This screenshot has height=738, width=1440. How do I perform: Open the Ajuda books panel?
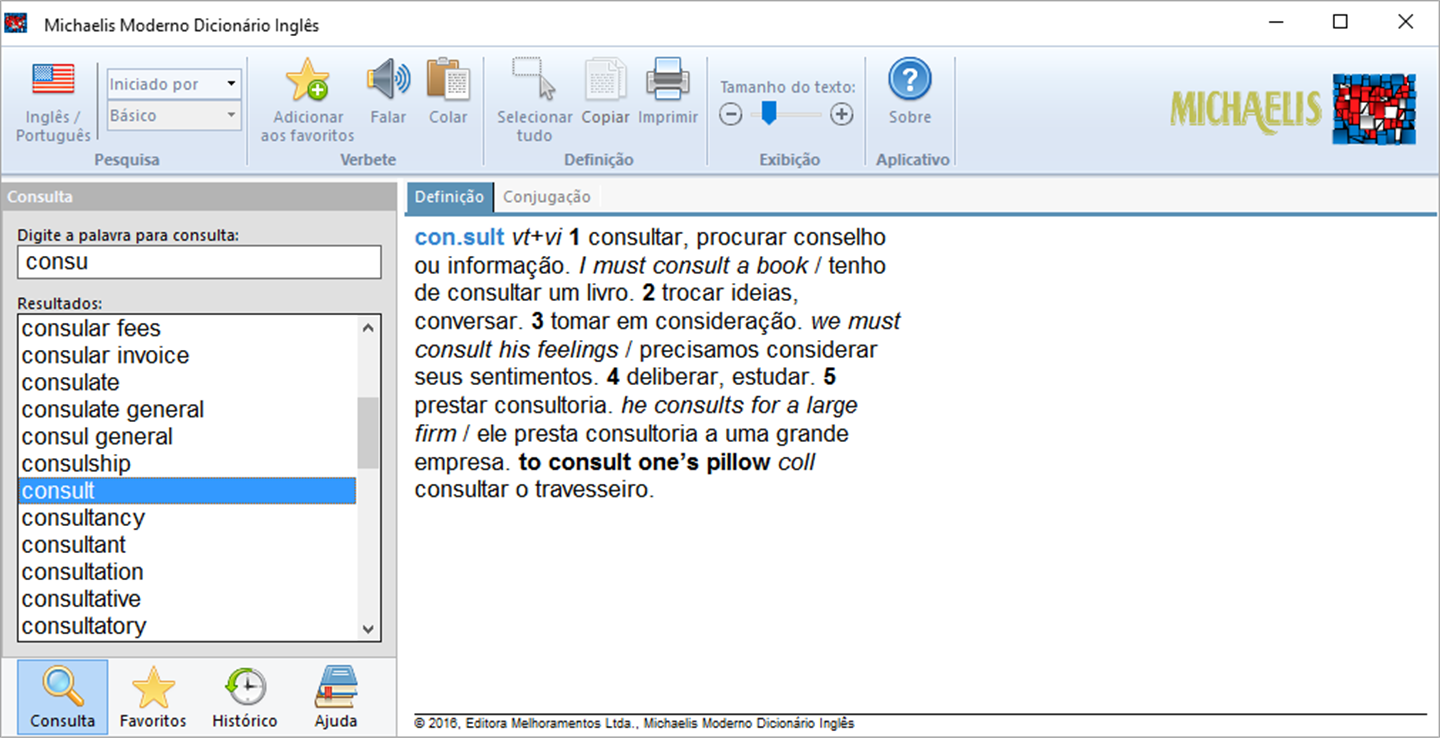tap(336, 697)
